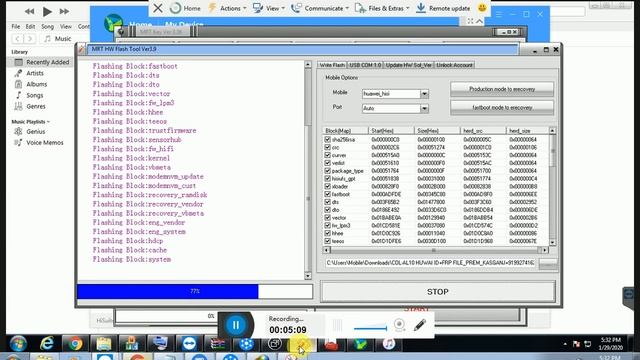Adjust the recorder volume slider
640x360 pixels.
click(x=370, y=328)
